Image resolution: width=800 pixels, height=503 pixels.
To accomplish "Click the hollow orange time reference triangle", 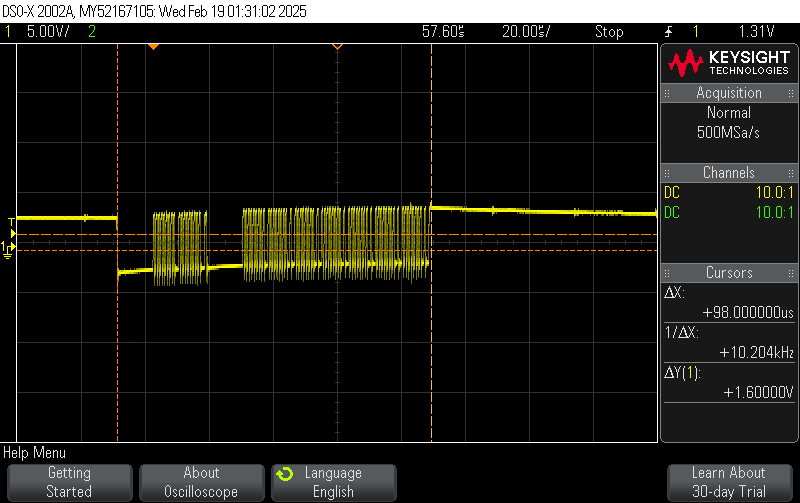I will pyautogui.click(x=337, y=46).
